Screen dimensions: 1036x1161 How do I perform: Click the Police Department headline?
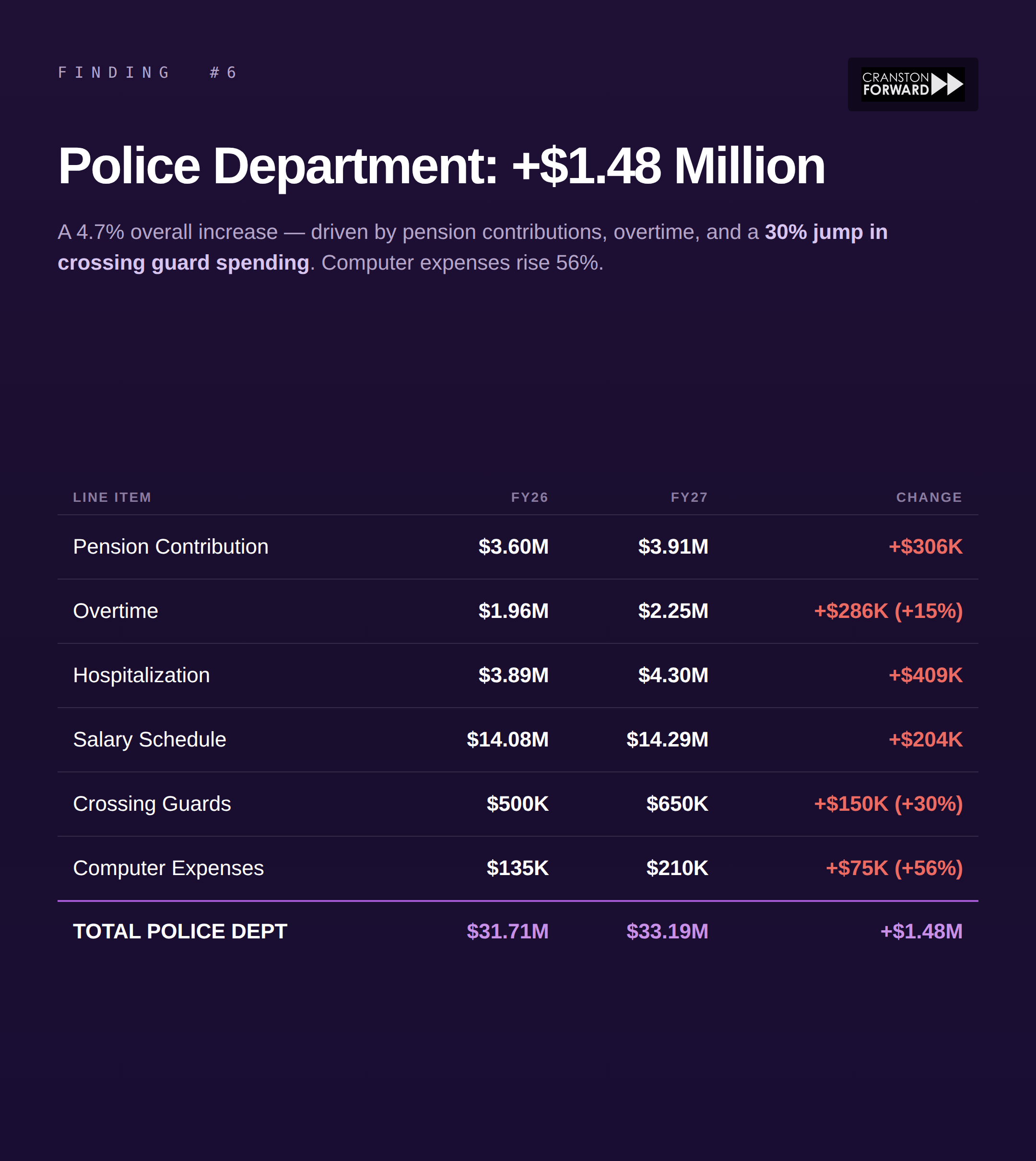tap(441, 166)
